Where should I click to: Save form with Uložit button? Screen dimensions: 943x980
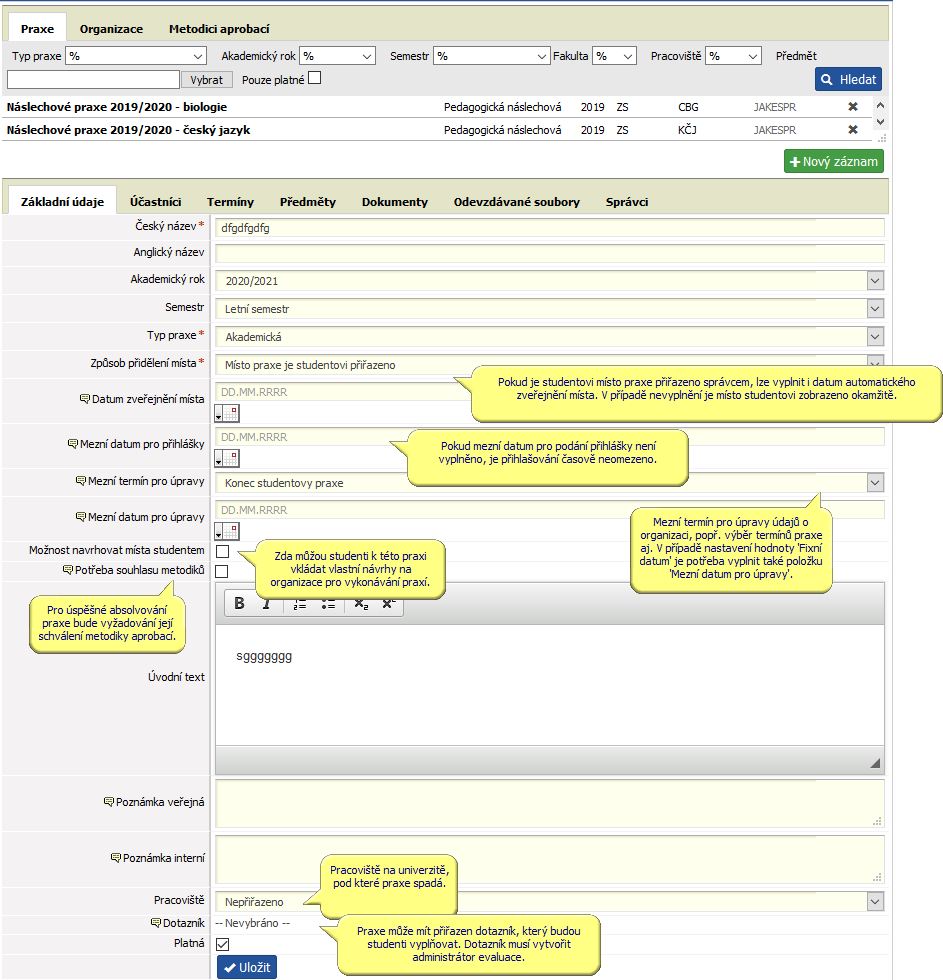247,968
